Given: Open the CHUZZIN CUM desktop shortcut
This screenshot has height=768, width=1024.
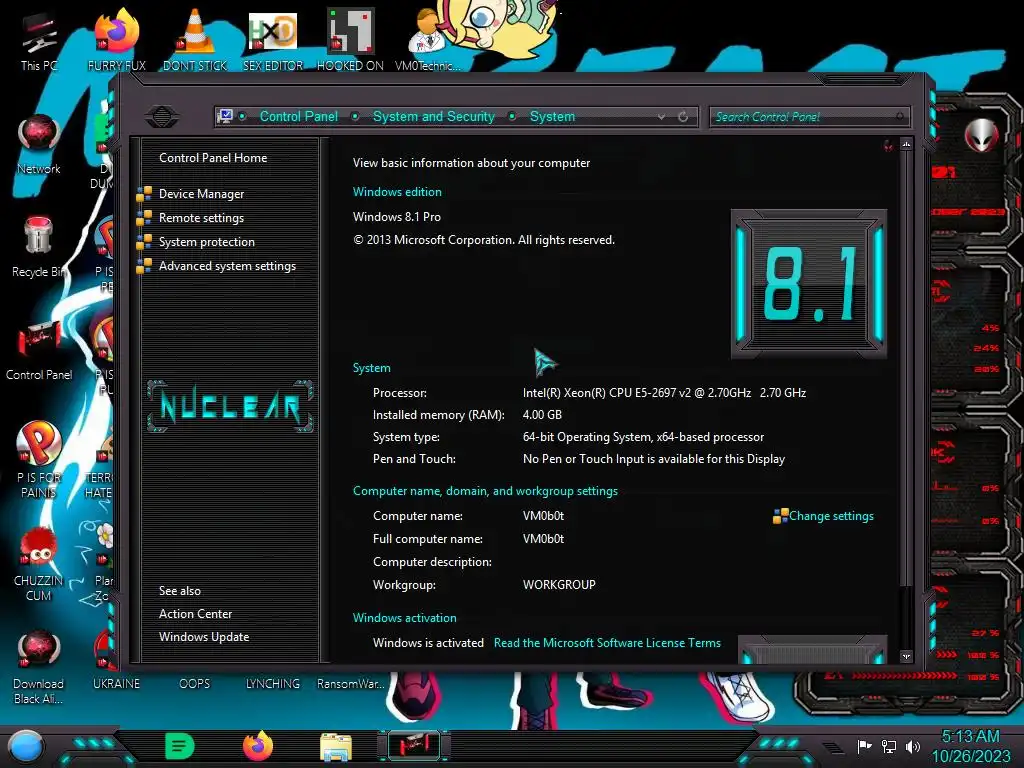Looking at the screenshot, I should click(x=39, y=564).
